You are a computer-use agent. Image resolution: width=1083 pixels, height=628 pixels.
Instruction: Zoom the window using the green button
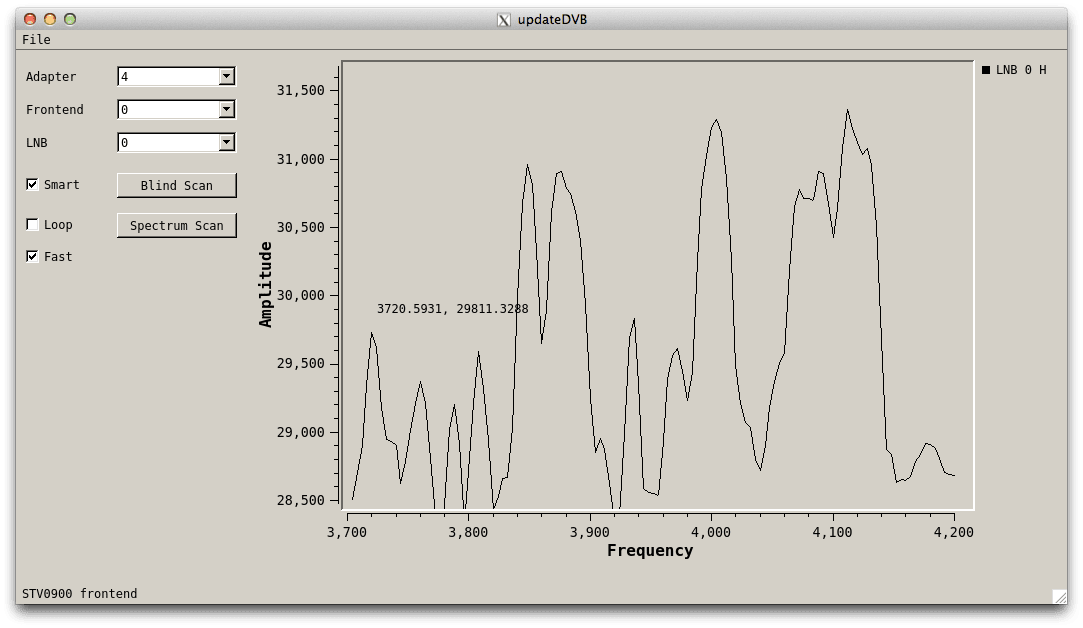pos(69,19)
